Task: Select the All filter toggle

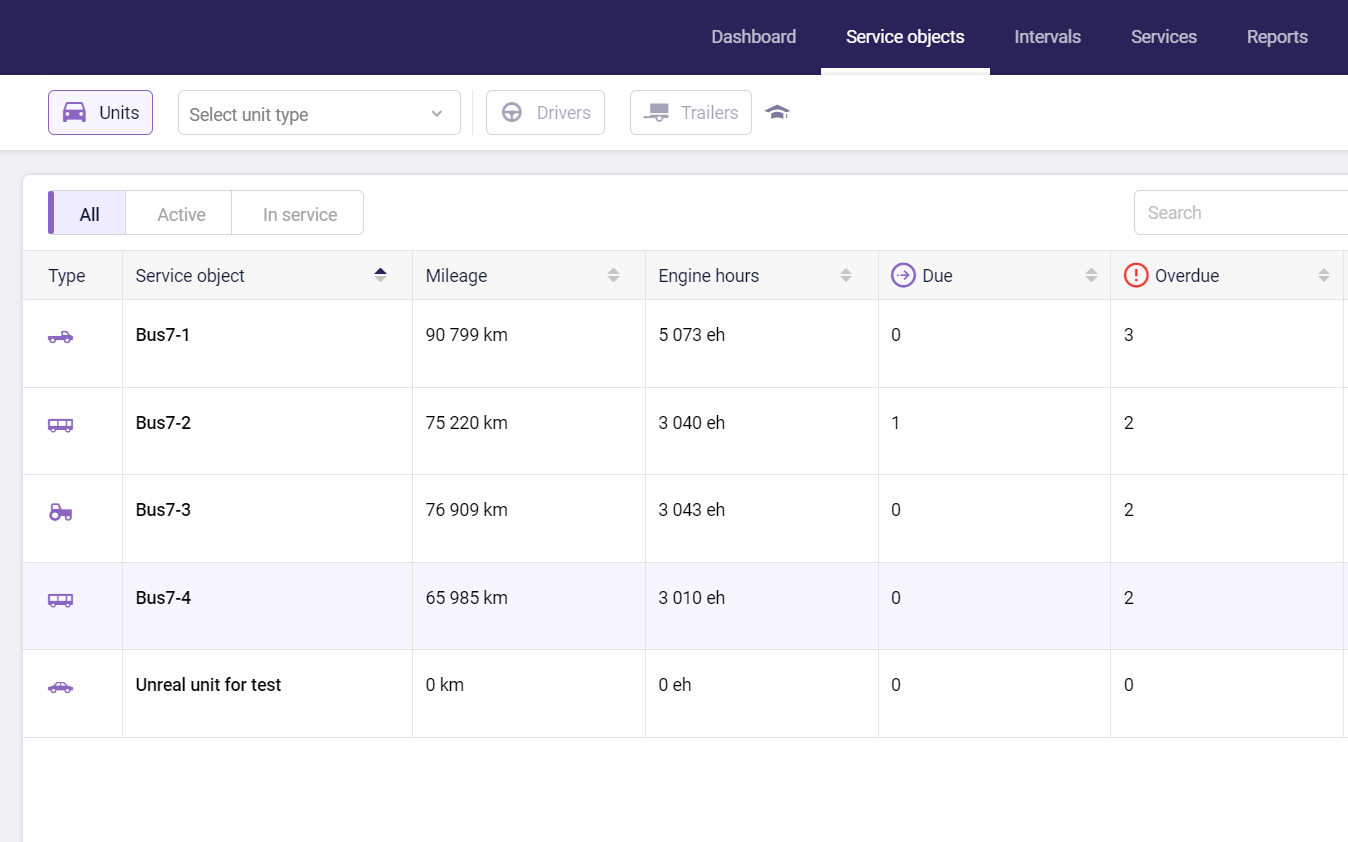Action: point(90,214)
